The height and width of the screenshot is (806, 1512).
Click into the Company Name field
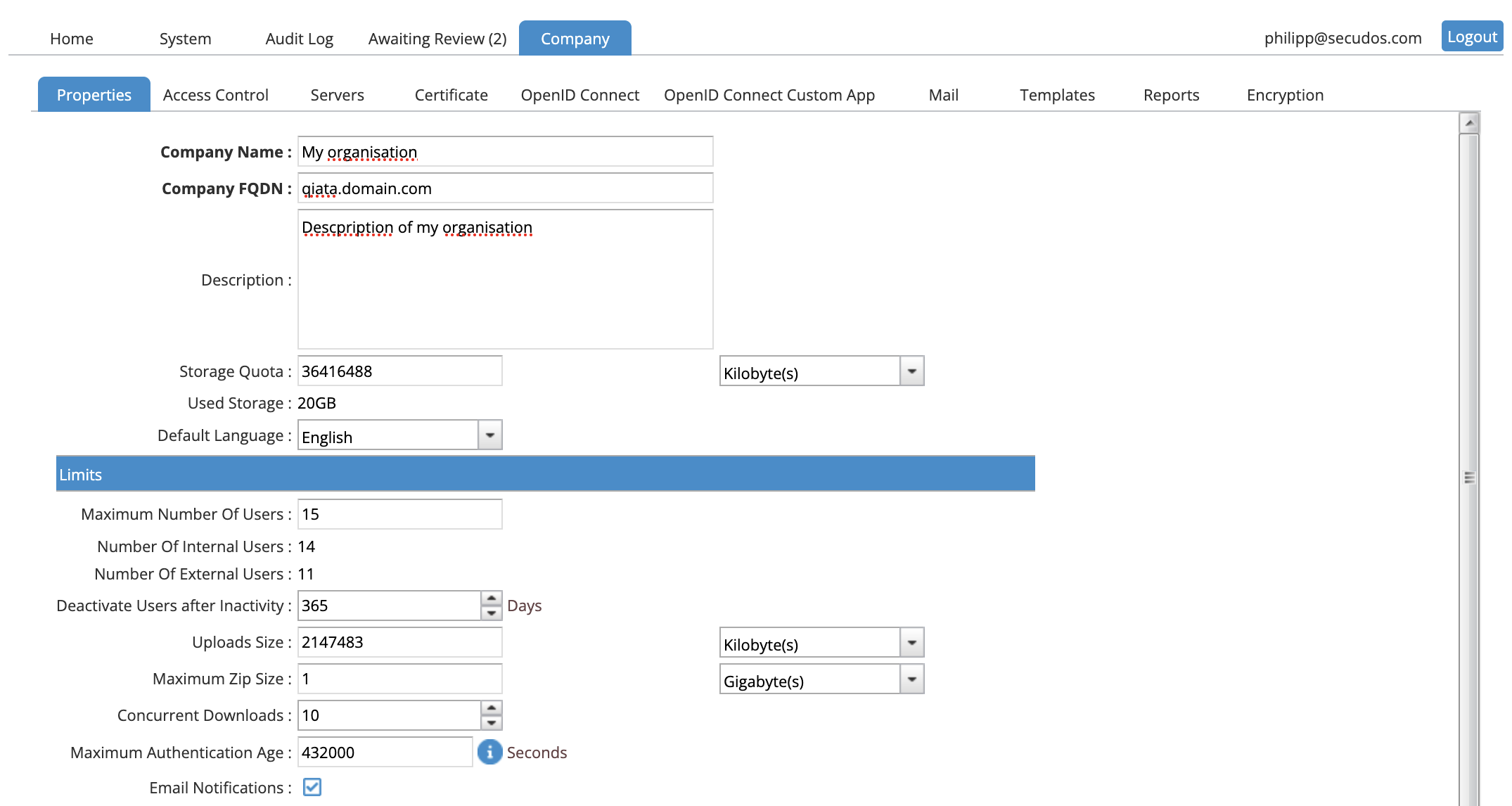[505, 152]
